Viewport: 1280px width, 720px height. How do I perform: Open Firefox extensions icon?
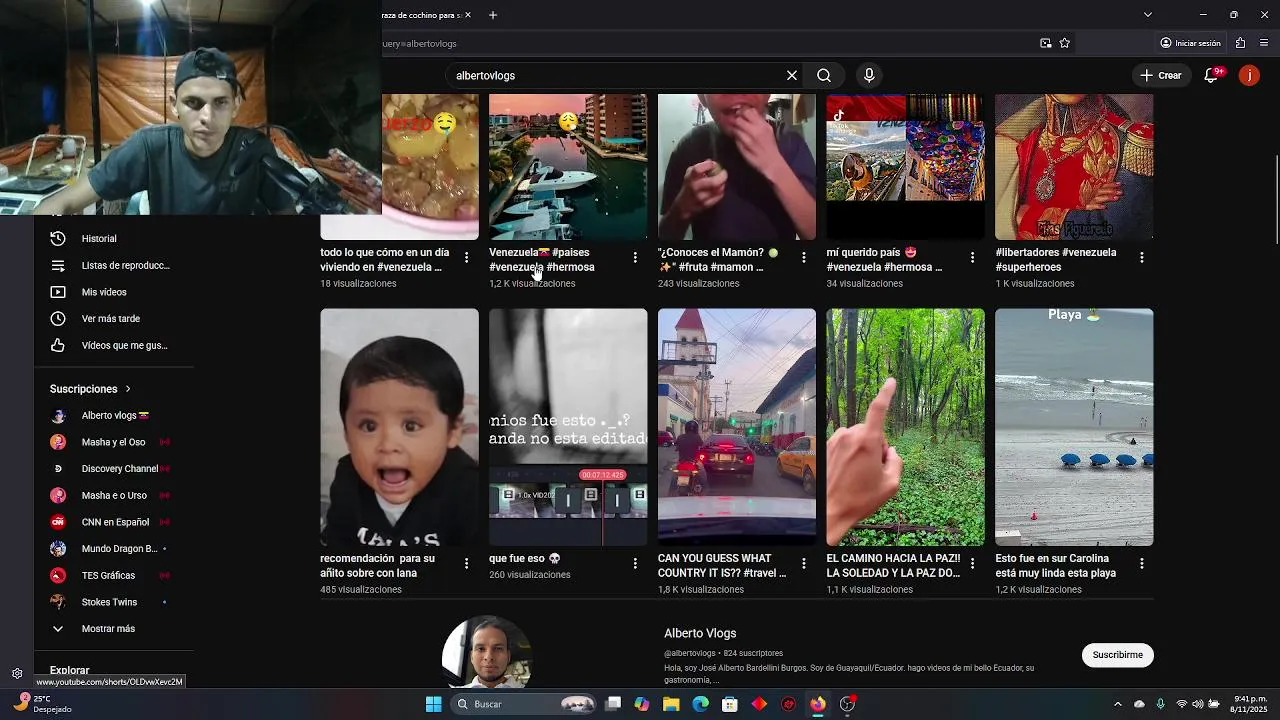coord(1240,43)
